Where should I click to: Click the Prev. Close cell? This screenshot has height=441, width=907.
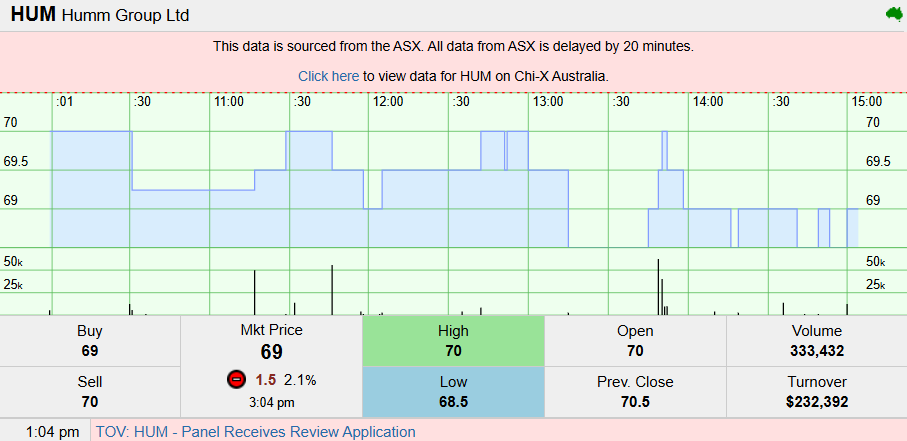tap(635, 392)
